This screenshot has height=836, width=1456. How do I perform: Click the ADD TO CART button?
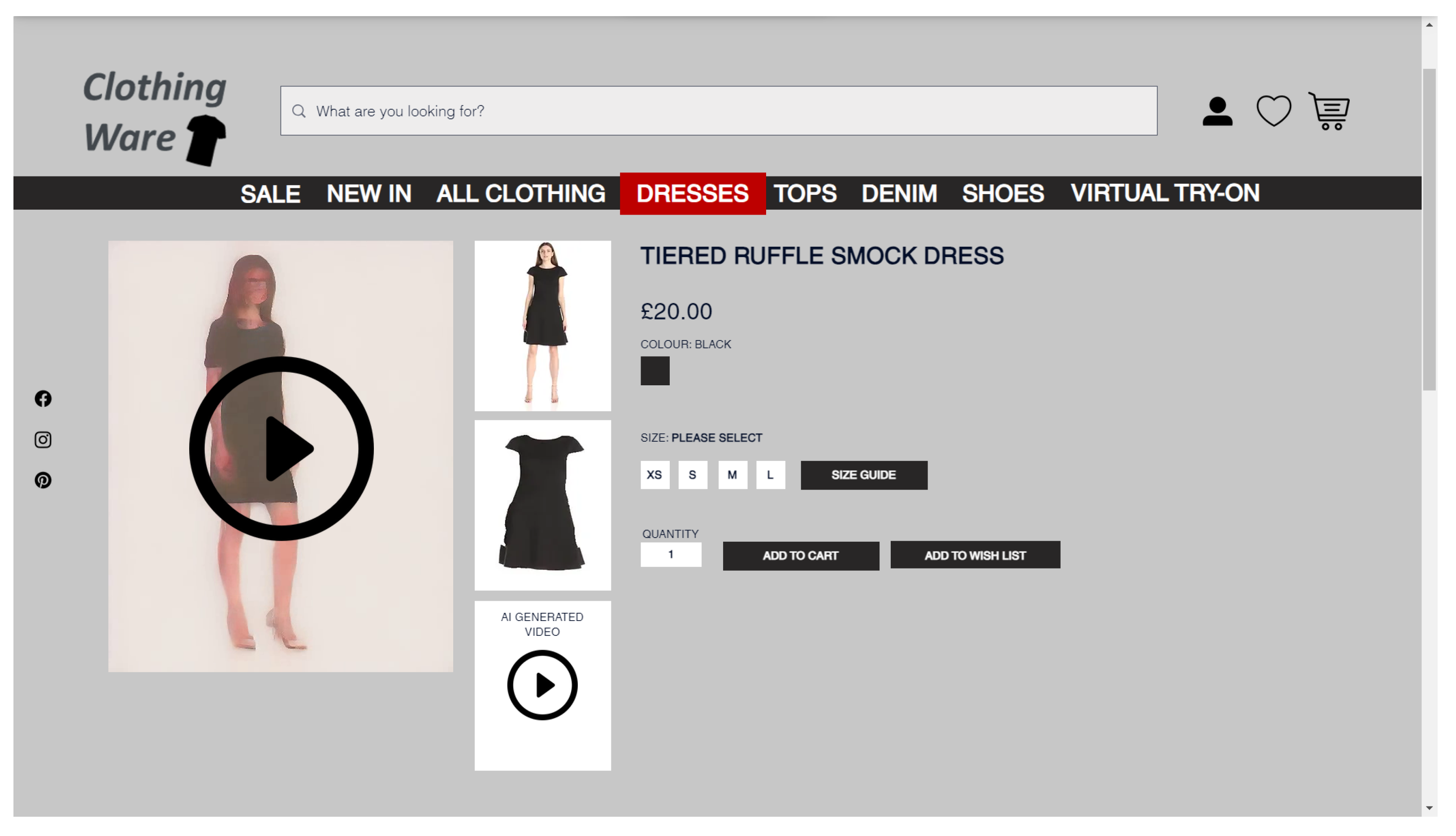point(800,555)
